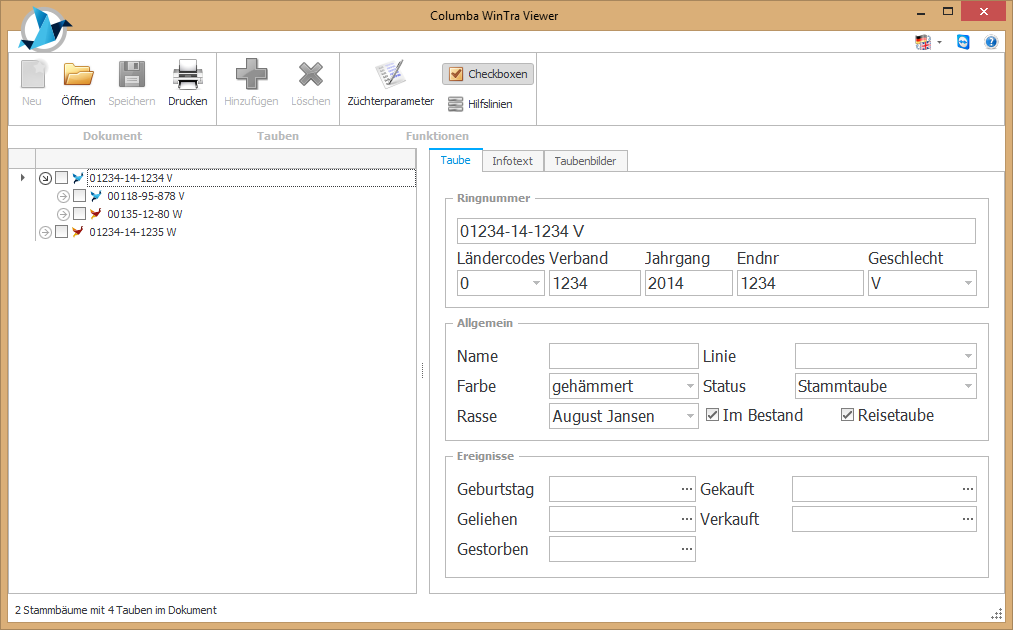
Task: Click the Name input field
Action: (x=623, y=356)
